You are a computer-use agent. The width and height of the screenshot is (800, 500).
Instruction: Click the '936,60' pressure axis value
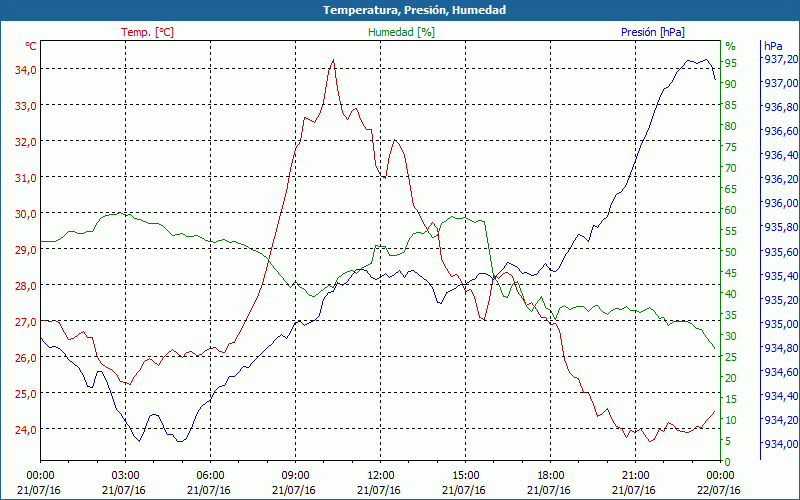click(x=781, y=132)
